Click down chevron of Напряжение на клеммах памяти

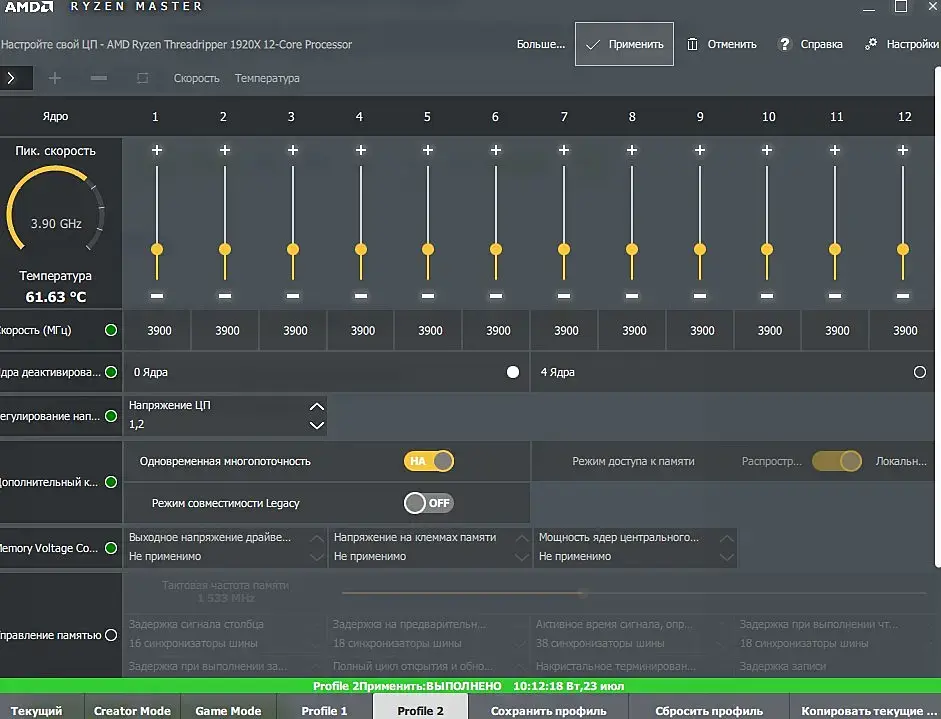(x=522, y=558)
